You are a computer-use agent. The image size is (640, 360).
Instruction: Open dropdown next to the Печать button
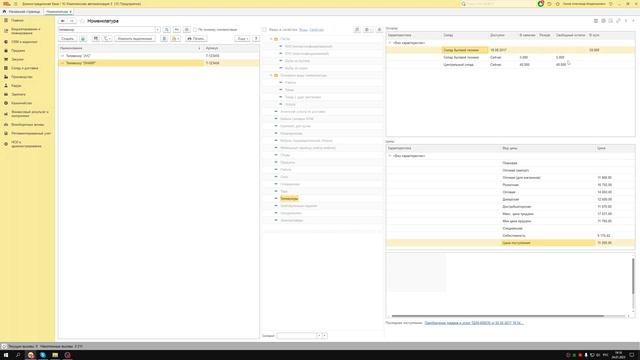[x=176, y=39]
